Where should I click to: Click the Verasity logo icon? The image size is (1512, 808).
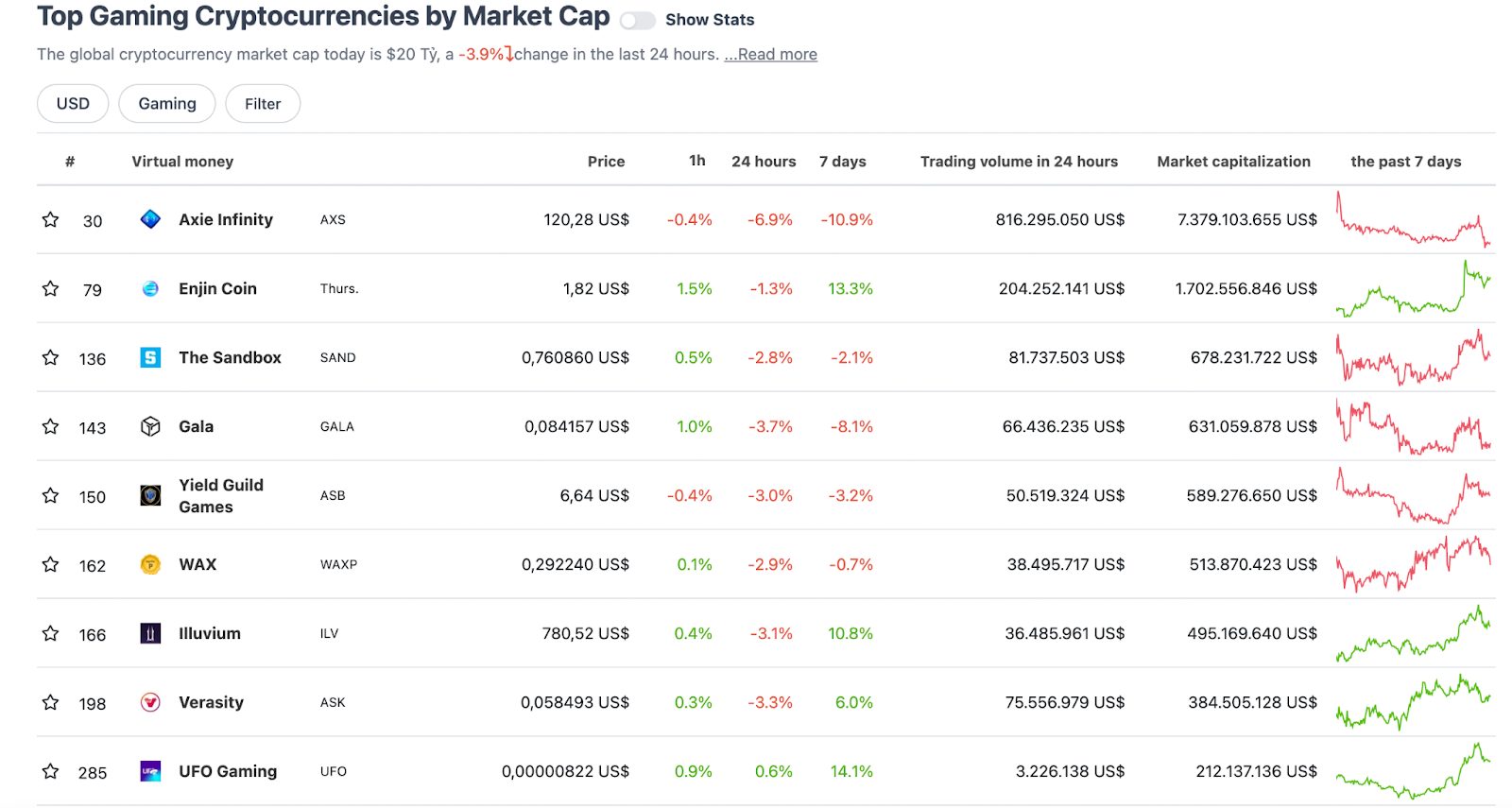[x=150, y=702]
